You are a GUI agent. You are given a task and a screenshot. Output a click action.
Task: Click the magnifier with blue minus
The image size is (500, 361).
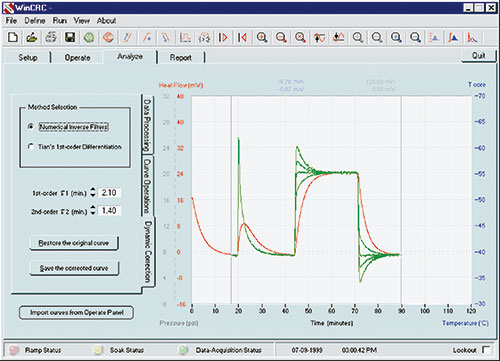[x=415, y=37]
